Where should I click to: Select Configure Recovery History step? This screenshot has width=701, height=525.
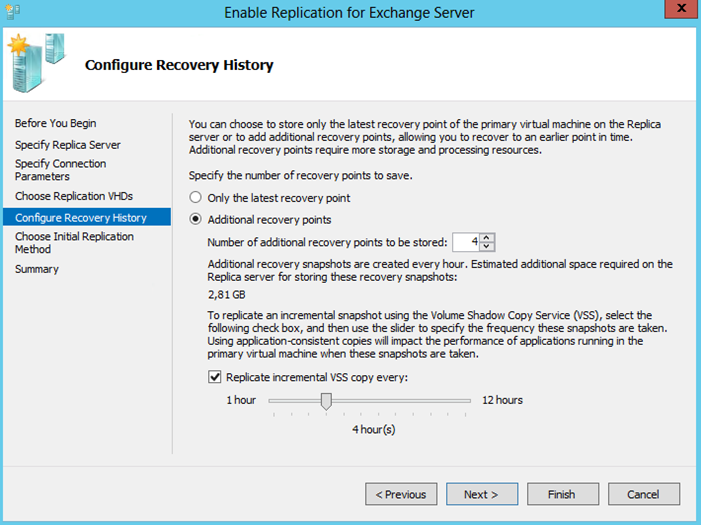click(x=87, y=217)
